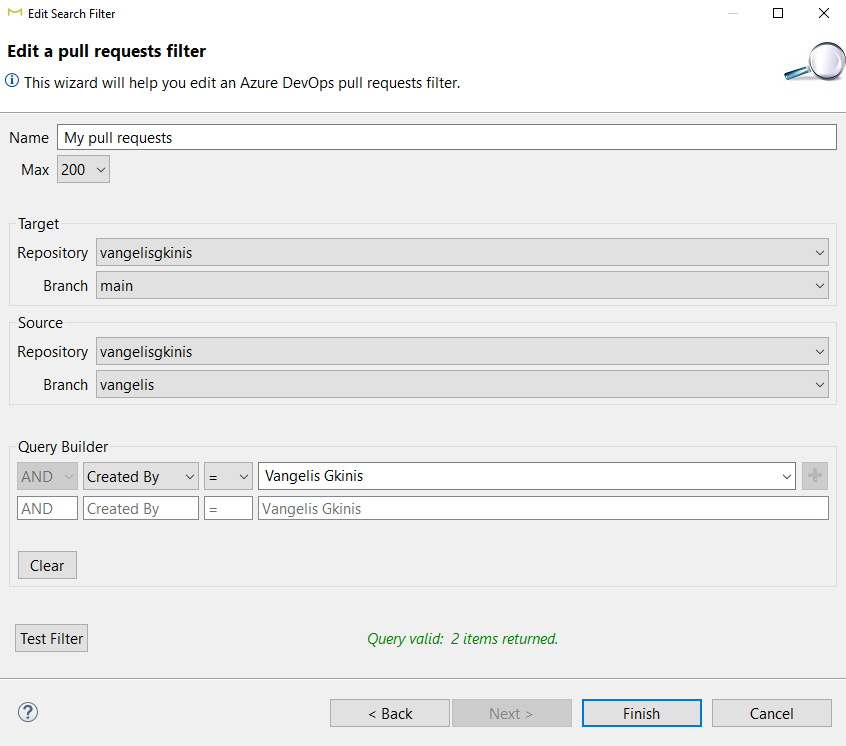846x746 pixels.
Task: Open the Source Branch dropdown showing vangelis
Action: coord(461,385)
